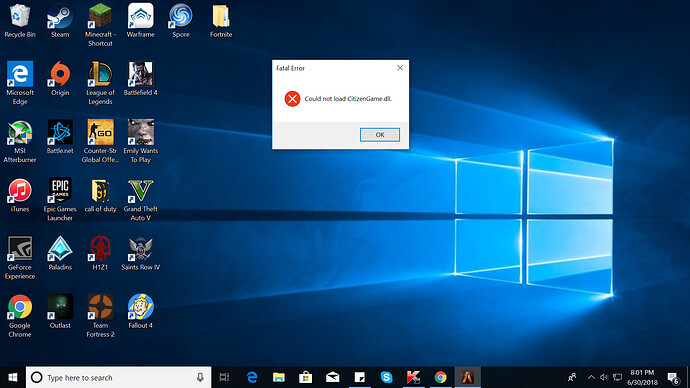
Task: Select the Google Chrome desktop icon
Action: [20, 316]
